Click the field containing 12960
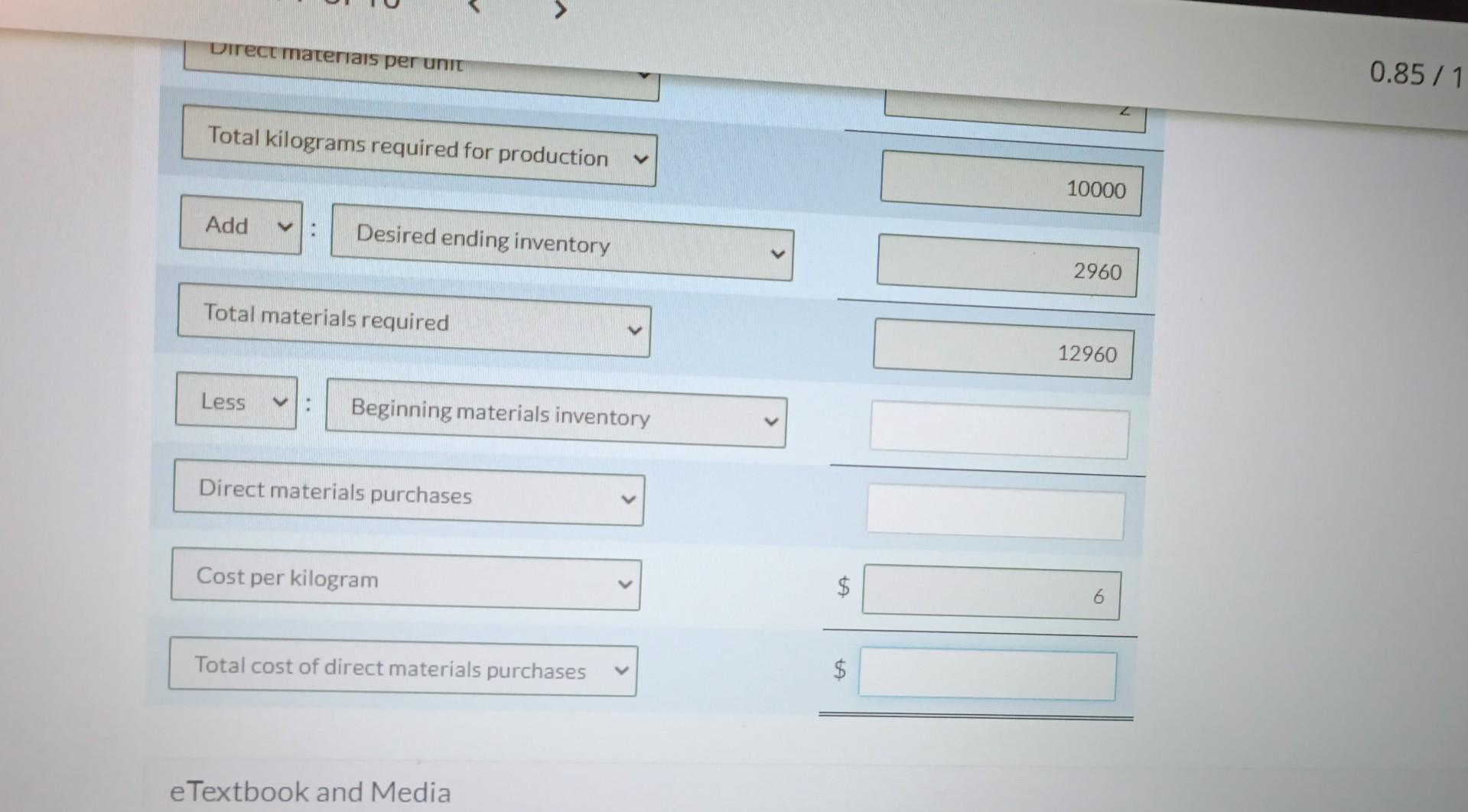This screenshot has width=1468, height=812. pos(1003,349)
